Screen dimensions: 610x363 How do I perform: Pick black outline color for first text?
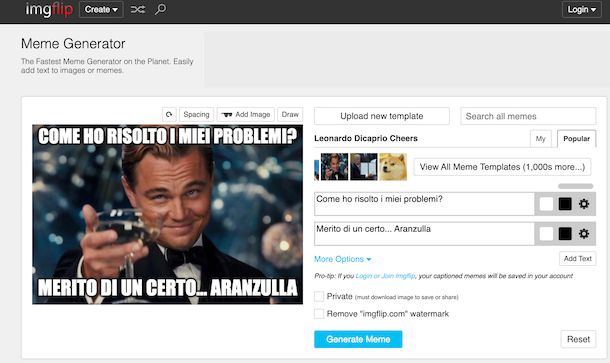click(x=565, y=203)
